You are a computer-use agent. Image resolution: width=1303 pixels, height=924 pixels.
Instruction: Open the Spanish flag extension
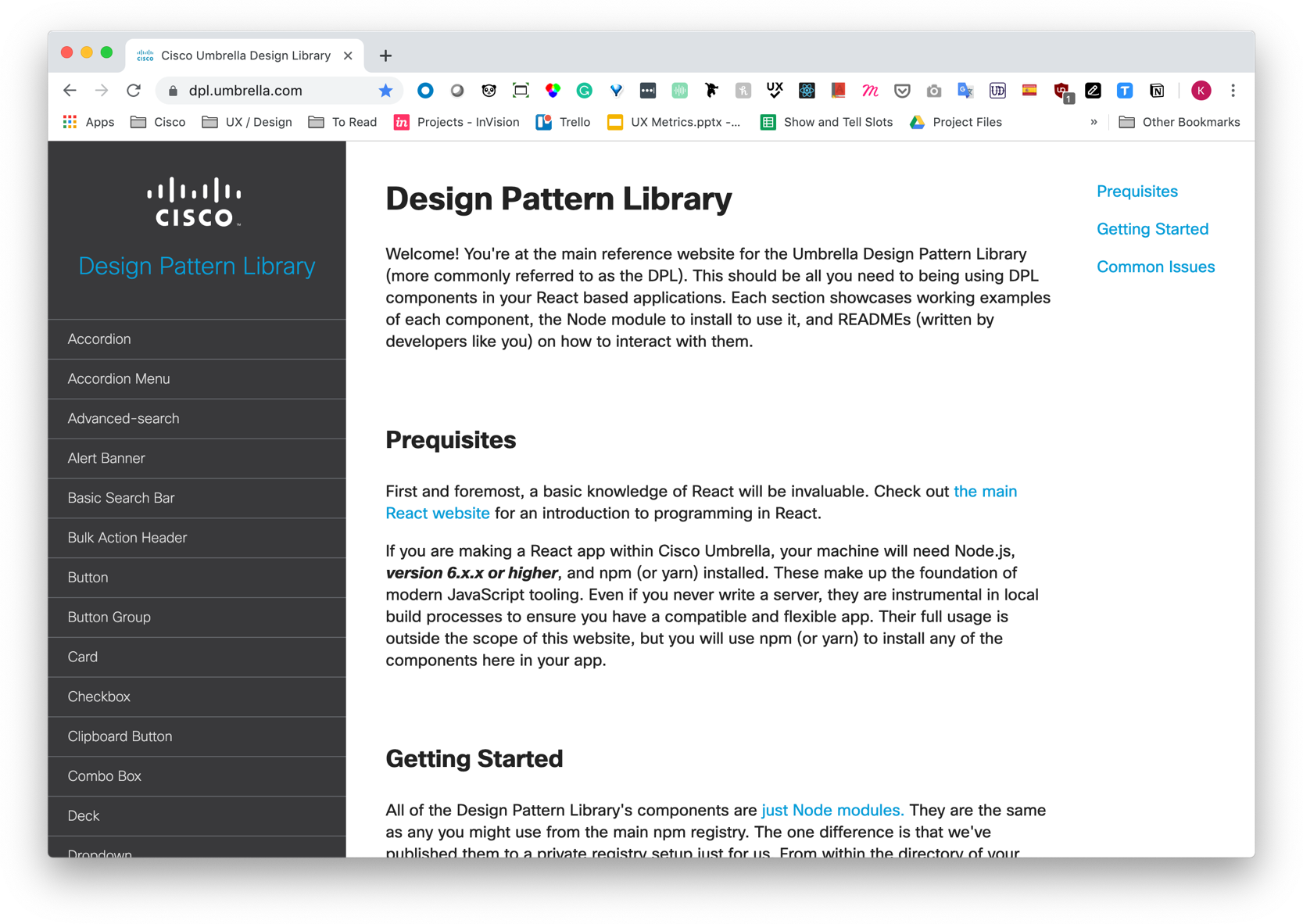pyautogui.click(x=1029, y=91)
